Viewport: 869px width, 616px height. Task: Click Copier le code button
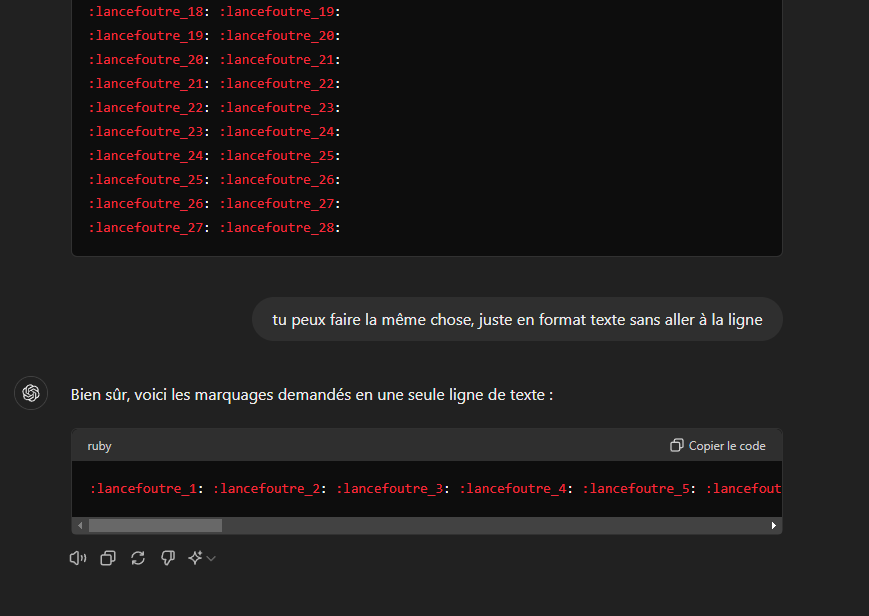(718, 446)
